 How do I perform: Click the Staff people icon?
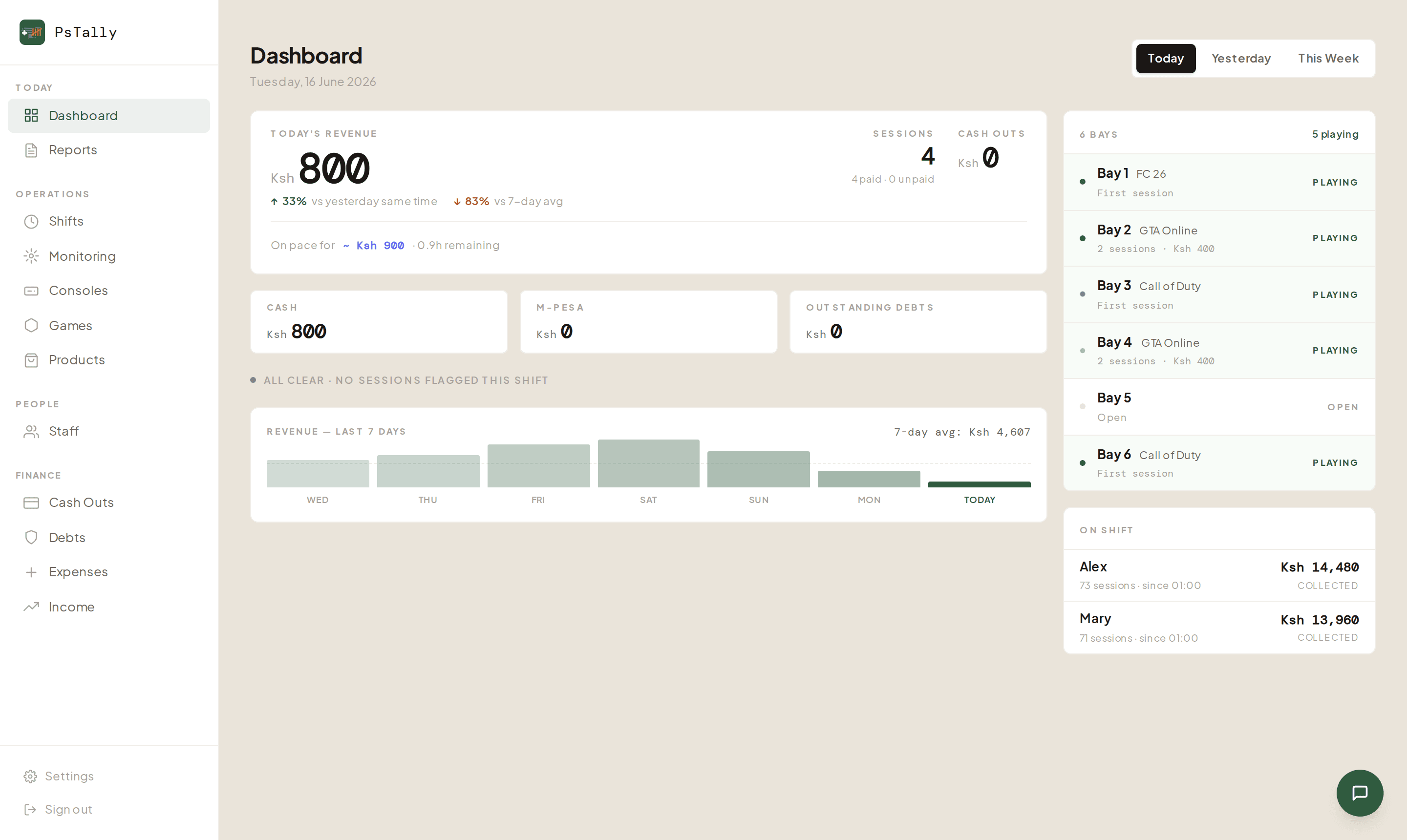tap(31, 431)
